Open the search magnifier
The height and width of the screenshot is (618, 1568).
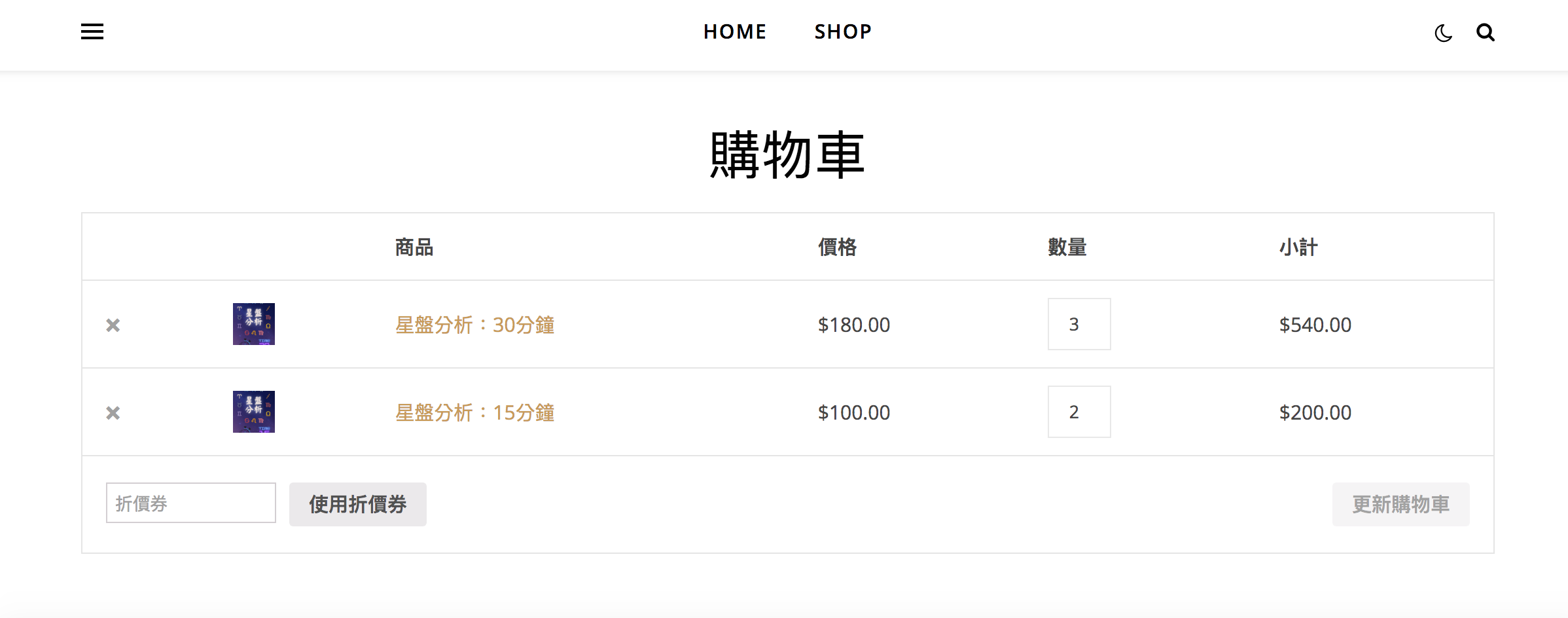pos(1486,32)
